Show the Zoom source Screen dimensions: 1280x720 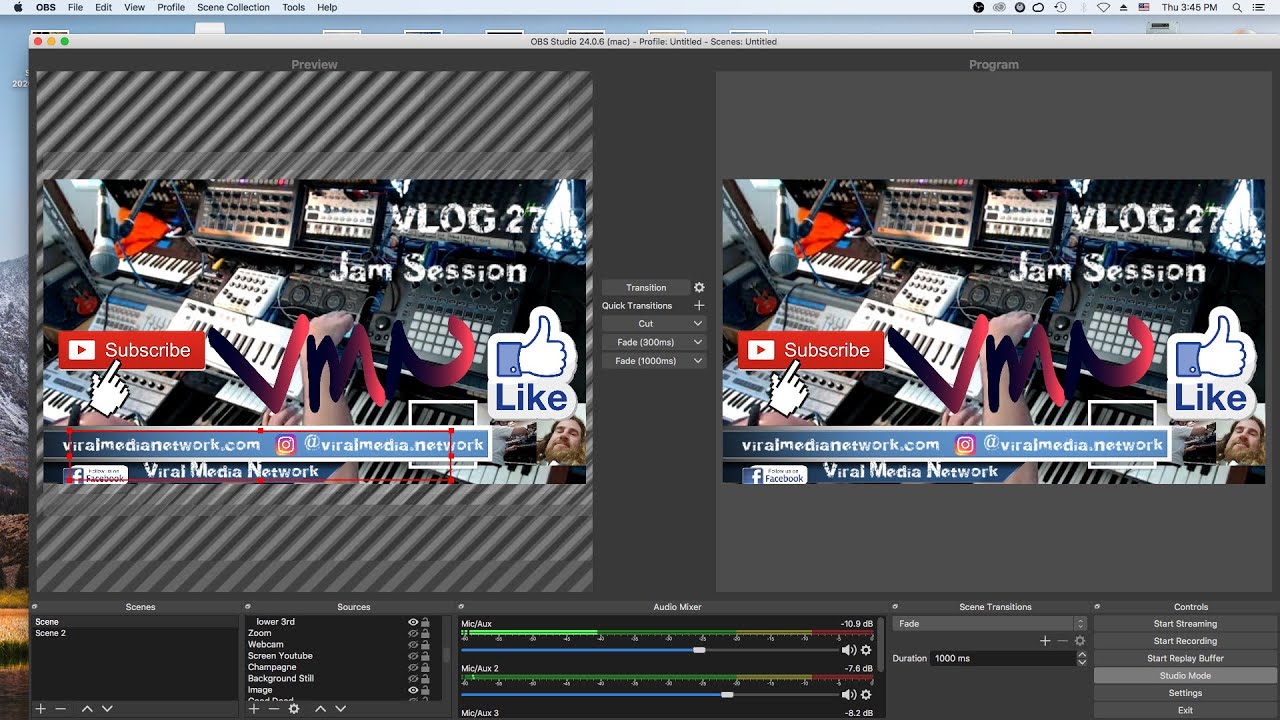[412, 633]
